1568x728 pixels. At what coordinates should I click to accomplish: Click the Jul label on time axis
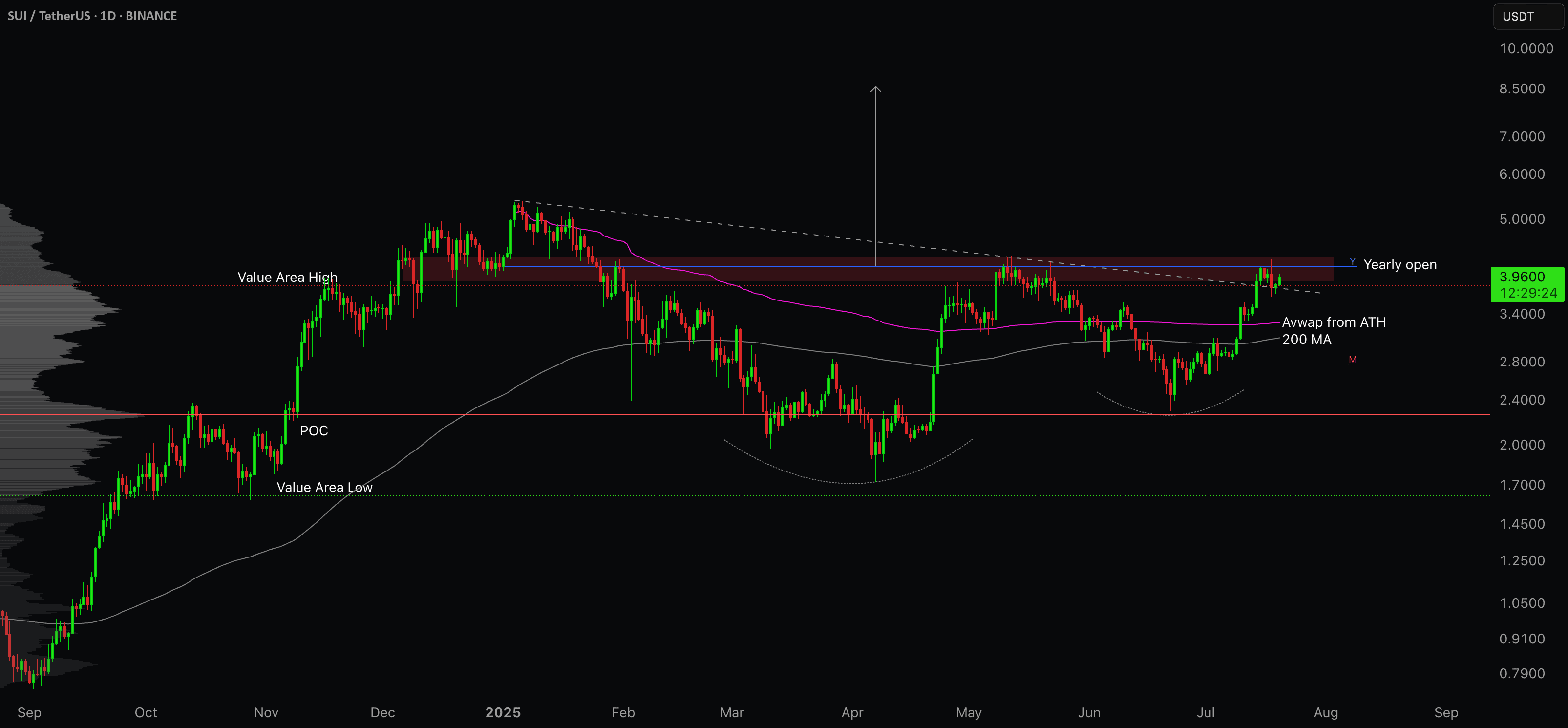[1205, 713]
